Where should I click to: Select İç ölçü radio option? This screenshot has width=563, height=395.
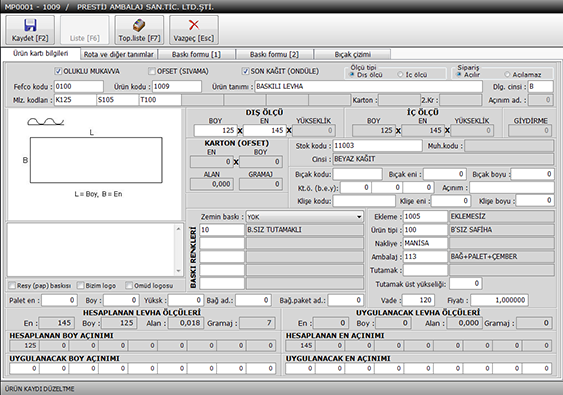(400, 75)
